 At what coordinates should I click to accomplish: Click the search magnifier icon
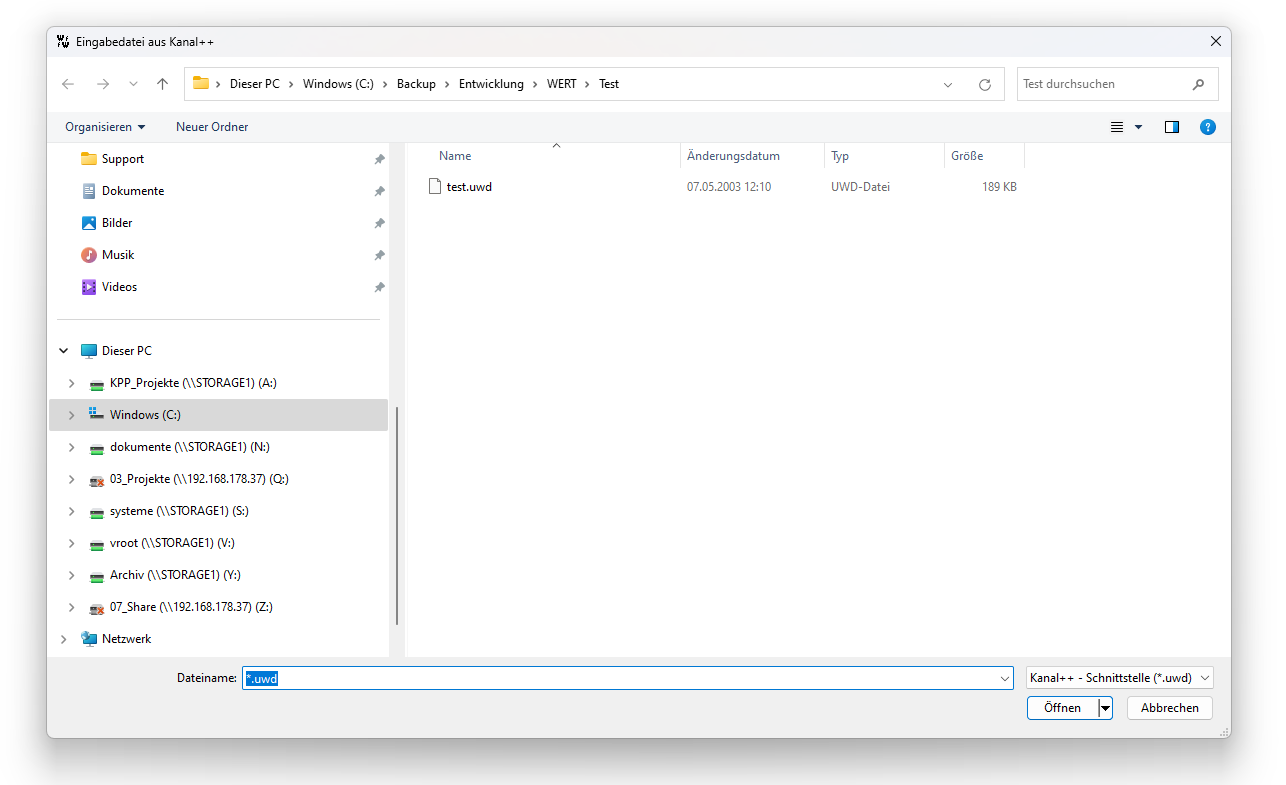[1198, 84]
